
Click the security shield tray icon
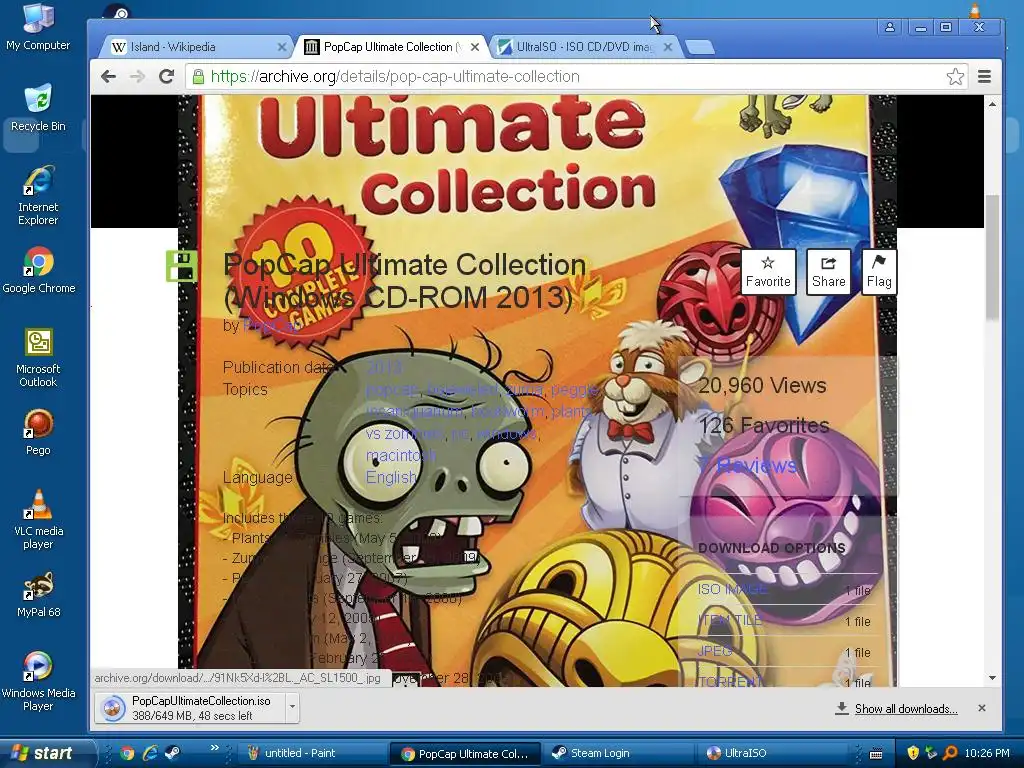(x=912, y=753)
